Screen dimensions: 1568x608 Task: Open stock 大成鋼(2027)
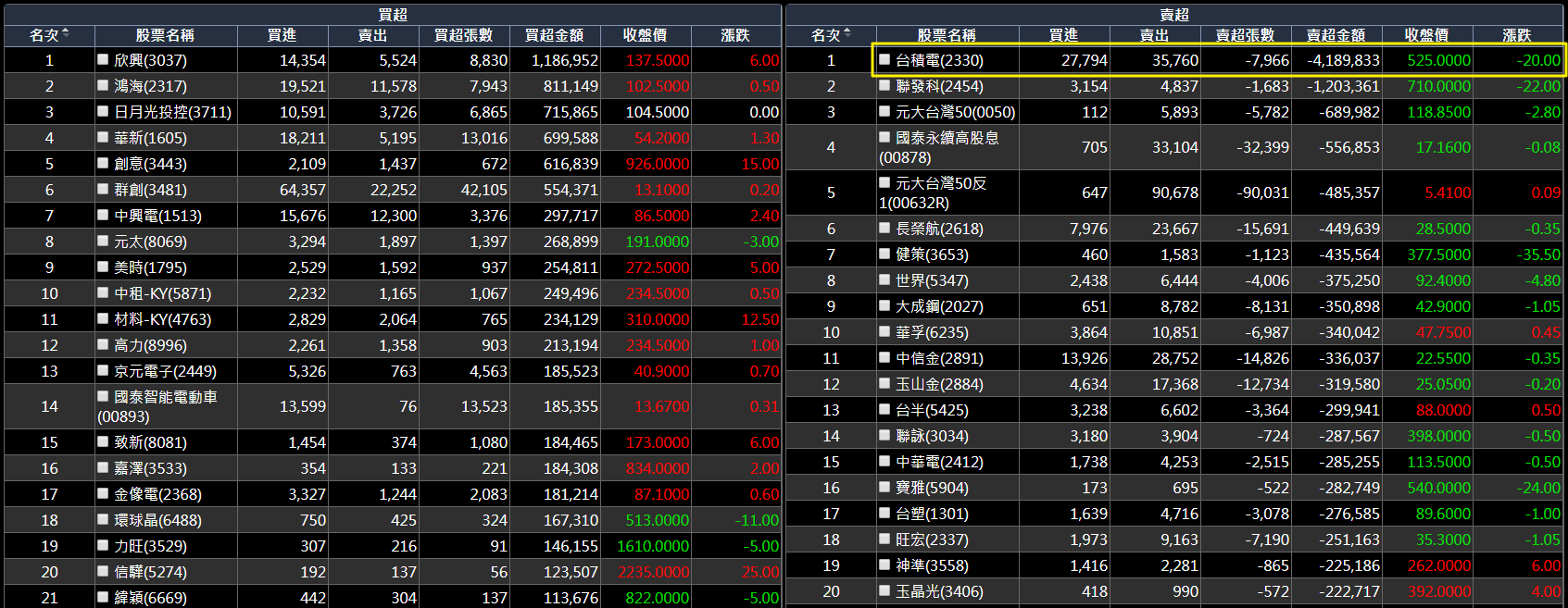[939, 306]
